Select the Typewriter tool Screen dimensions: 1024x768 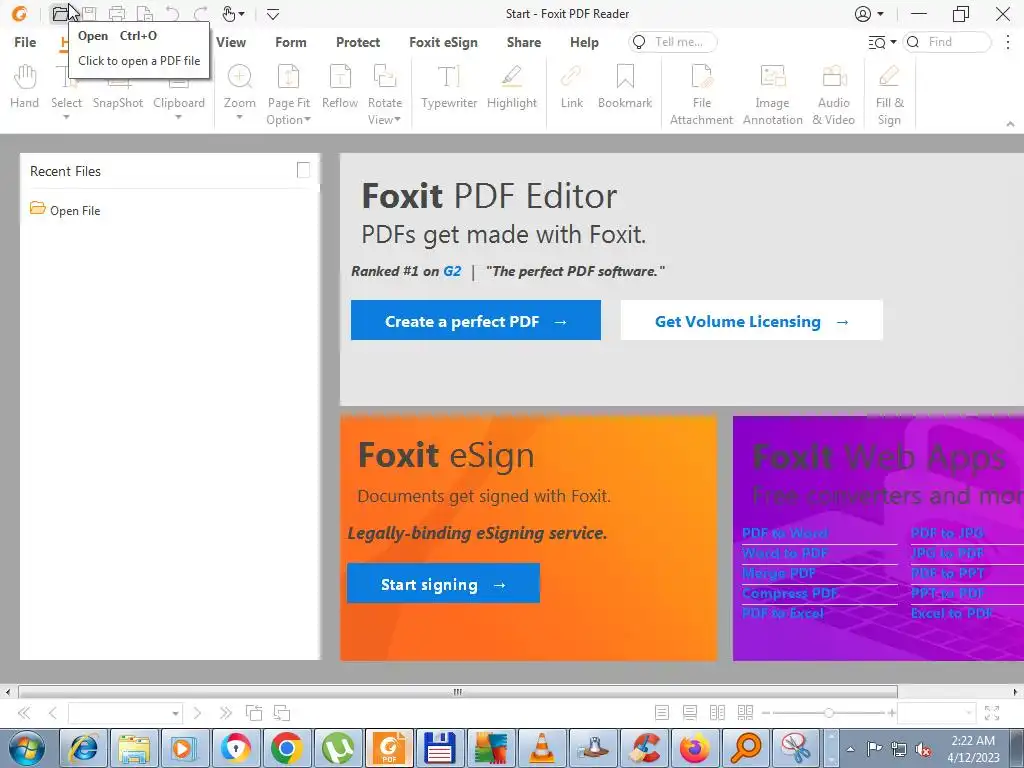449,87
